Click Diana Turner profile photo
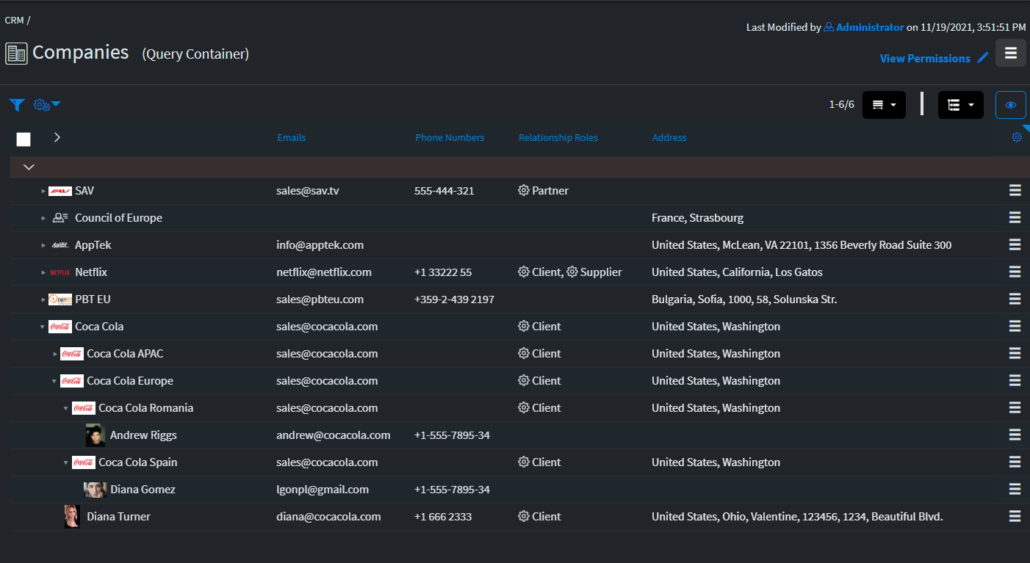This screenshot has width=1030, height=563. coord(72,516)
